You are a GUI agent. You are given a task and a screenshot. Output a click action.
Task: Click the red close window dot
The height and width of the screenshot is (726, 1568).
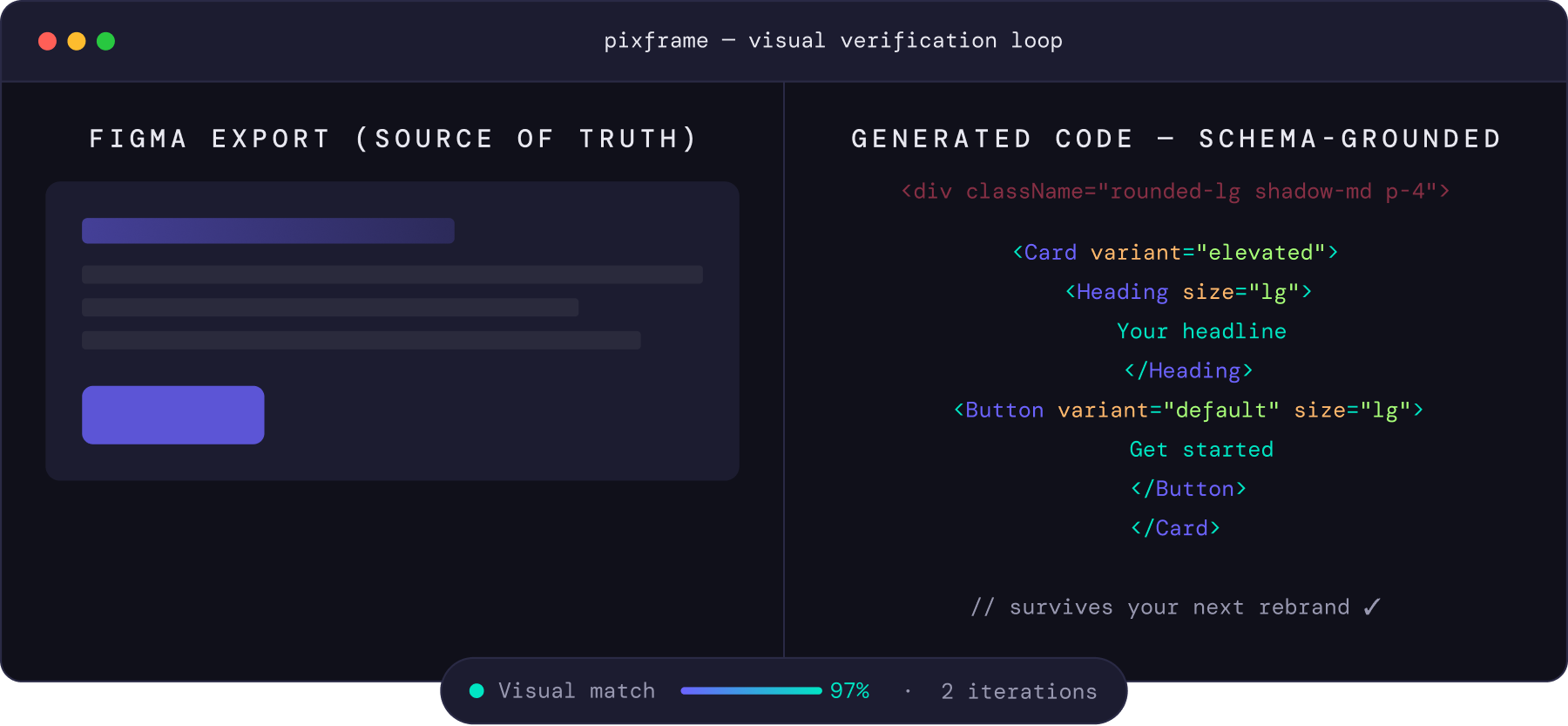48,41
